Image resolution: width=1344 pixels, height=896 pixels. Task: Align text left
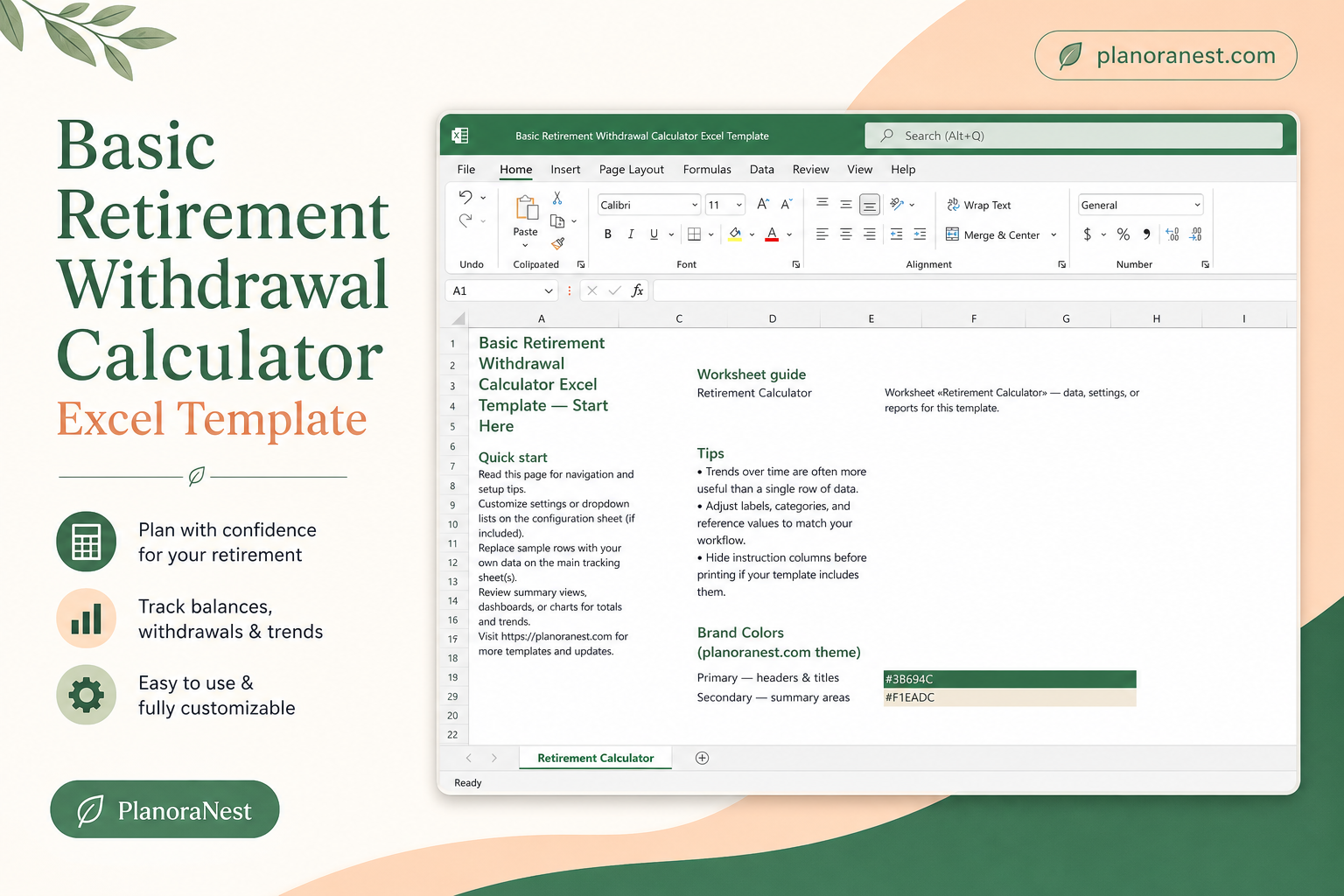[x=822, y=234]
